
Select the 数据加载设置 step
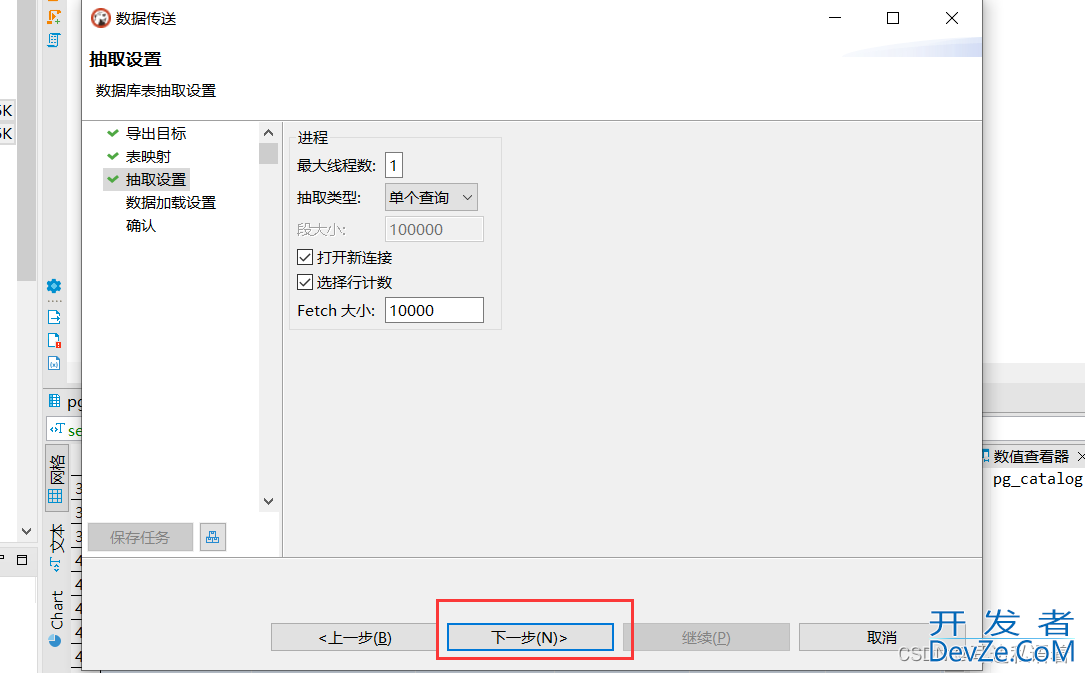[171, 203]
